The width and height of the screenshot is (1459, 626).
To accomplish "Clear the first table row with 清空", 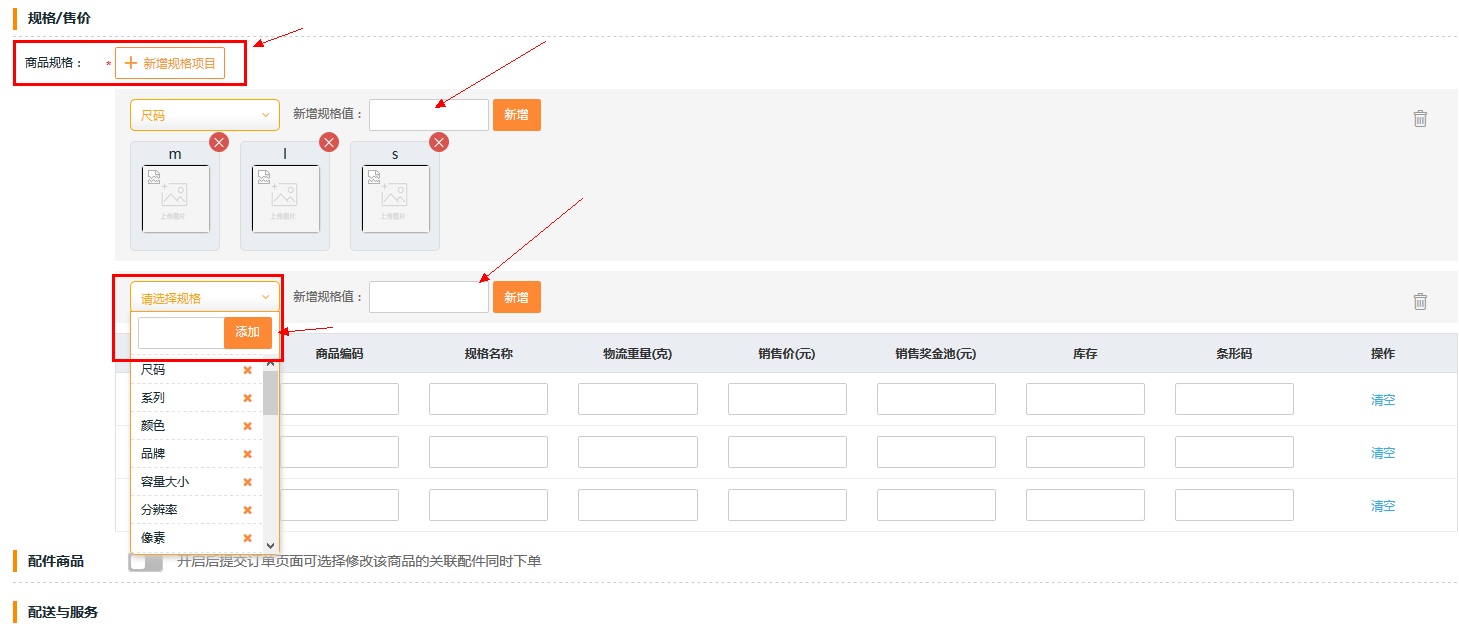I will point(1382,400).
